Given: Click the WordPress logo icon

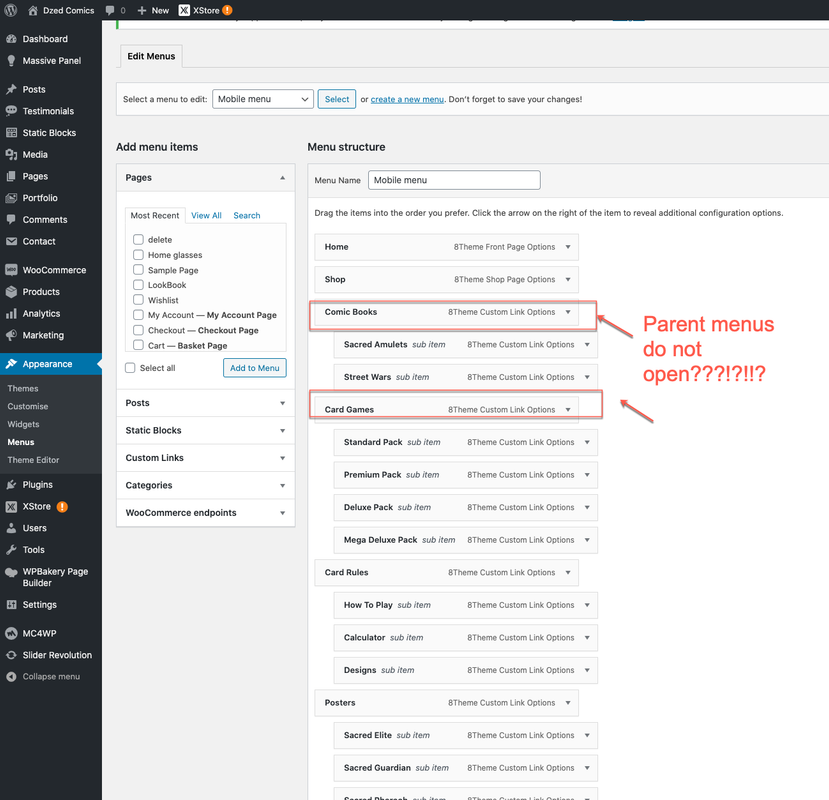Looking at the screenshot, I should click(x=11, y=10).
